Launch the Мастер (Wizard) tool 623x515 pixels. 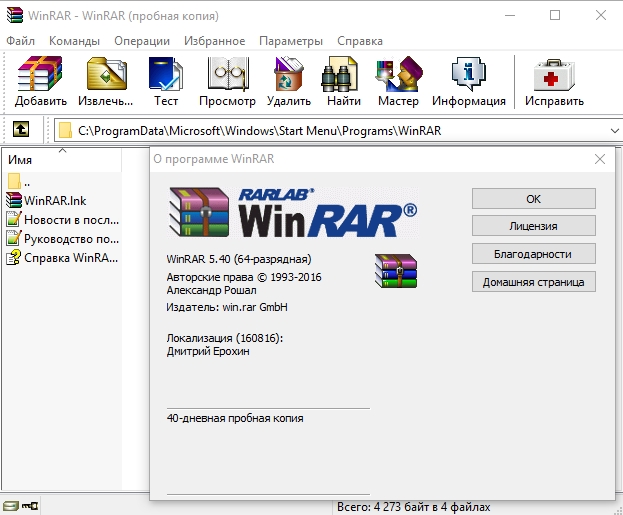(399, 74)
